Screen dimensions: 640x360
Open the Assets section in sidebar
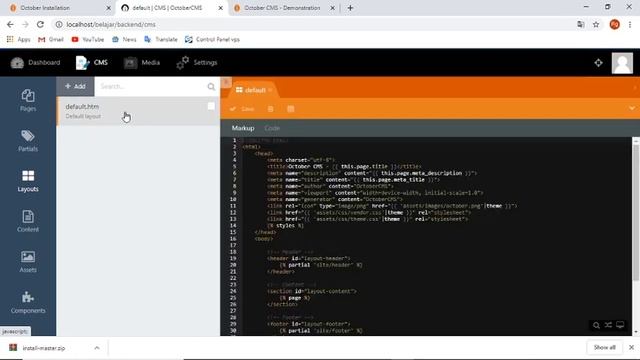point(28,262)
